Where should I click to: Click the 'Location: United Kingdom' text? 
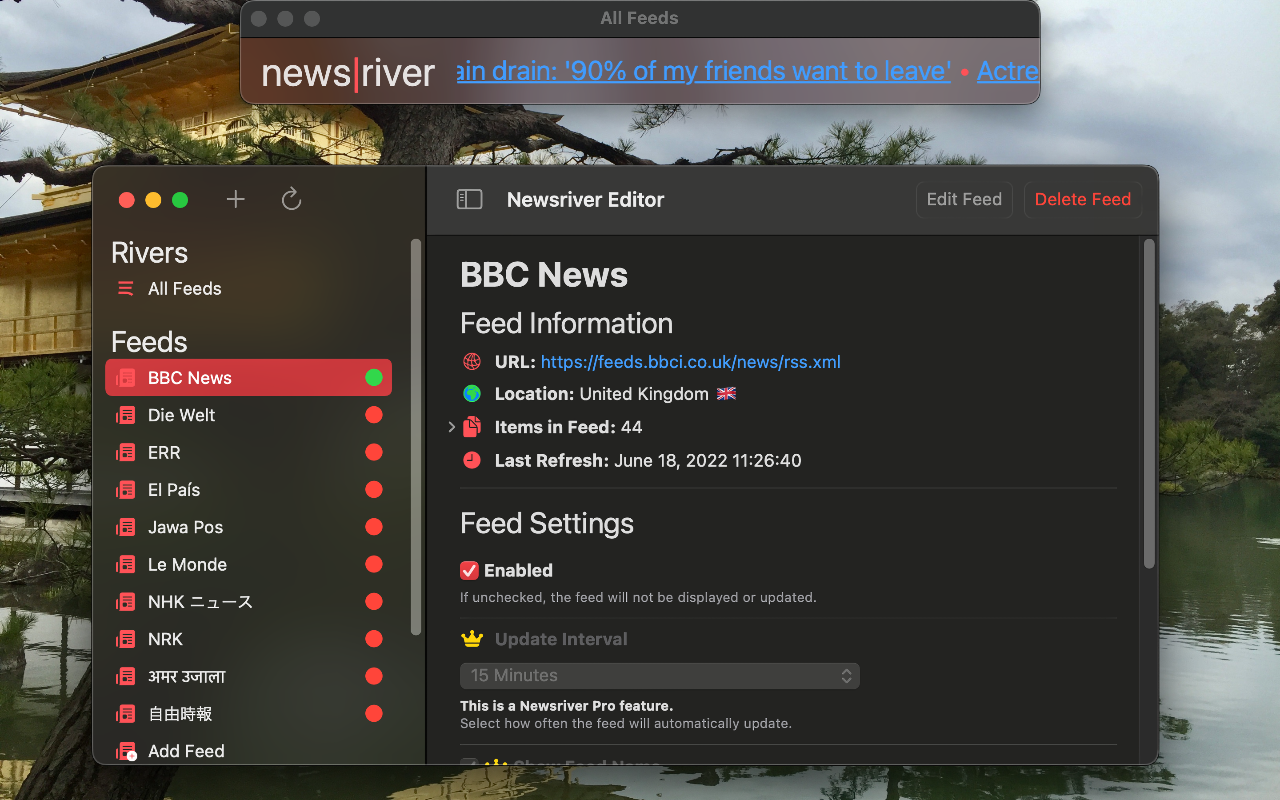coord(602,394)
